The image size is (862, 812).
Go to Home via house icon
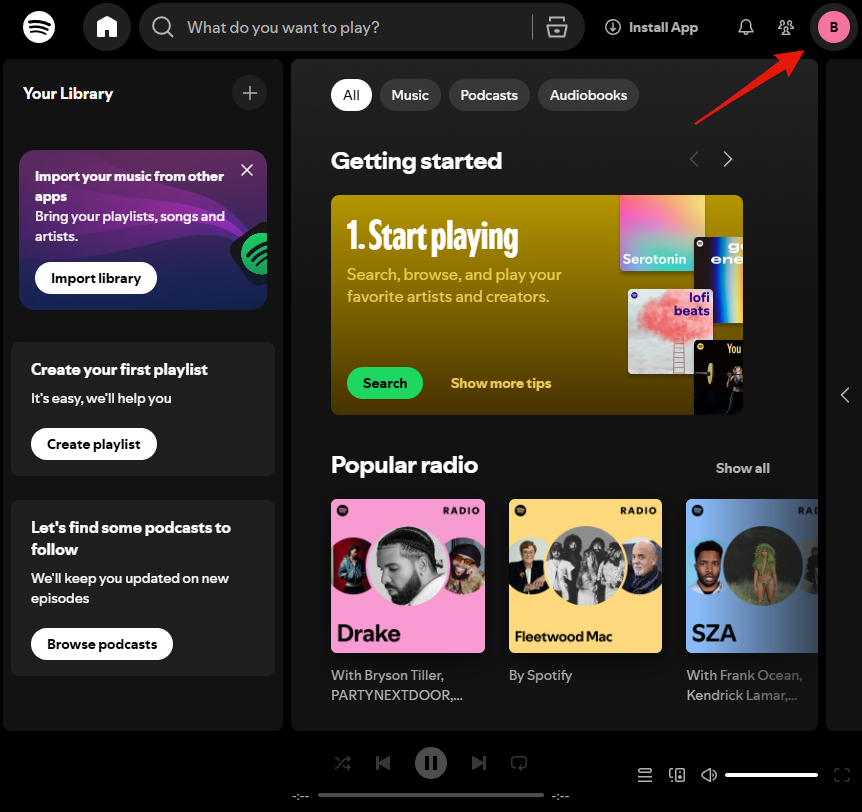click(107, 27)
